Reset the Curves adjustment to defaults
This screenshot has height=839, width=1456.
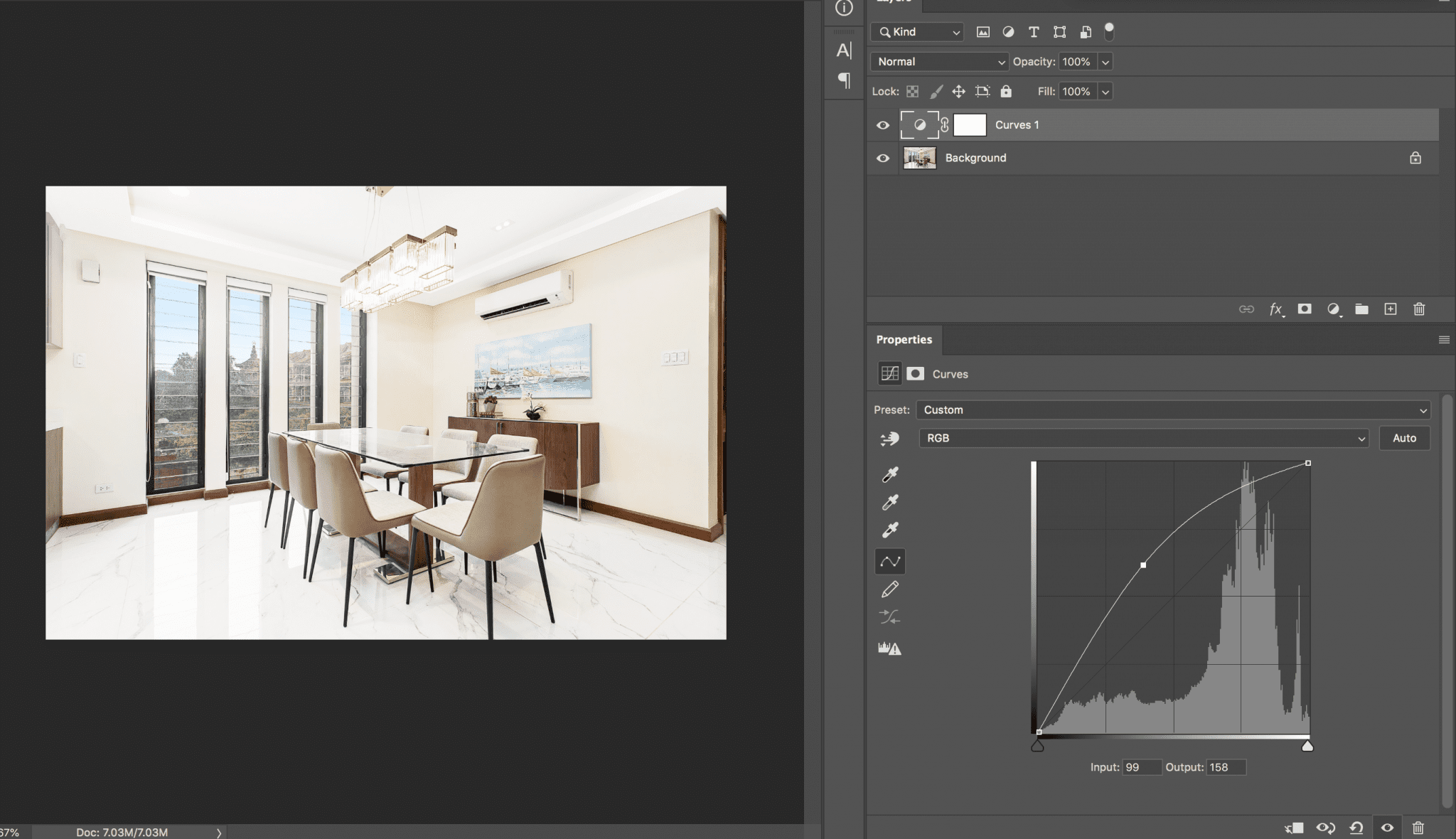(x=1356, y=827)
